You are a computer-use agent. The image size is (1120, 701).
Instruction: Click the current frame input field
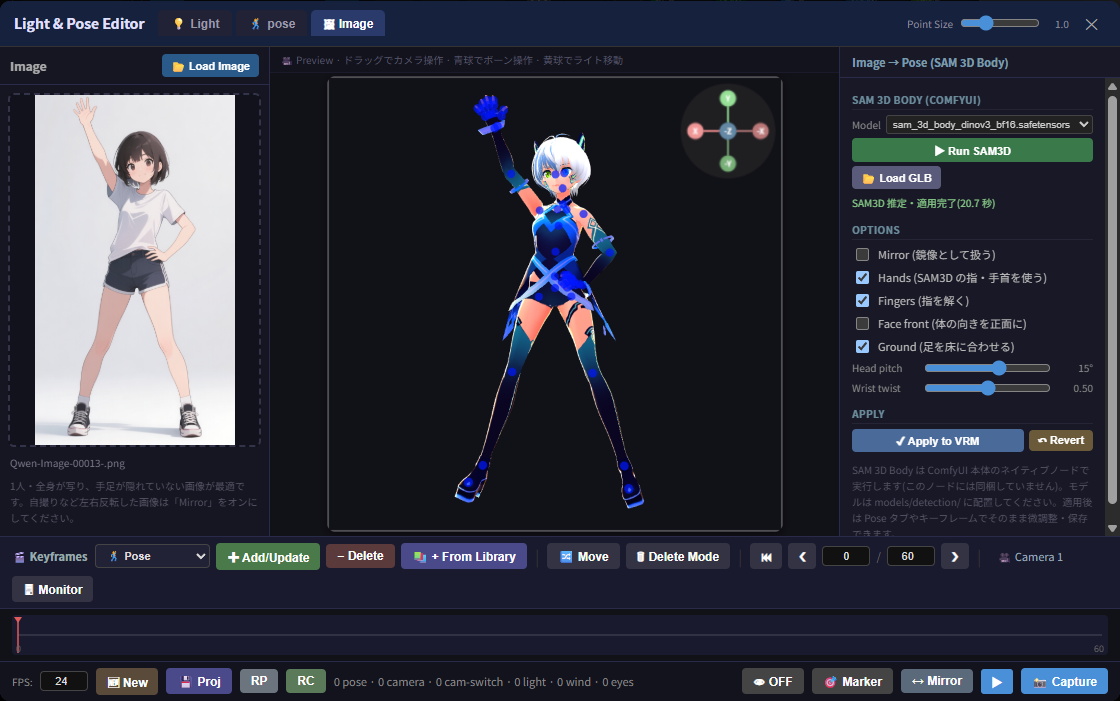pyautogui.click(x=846, y=556)
